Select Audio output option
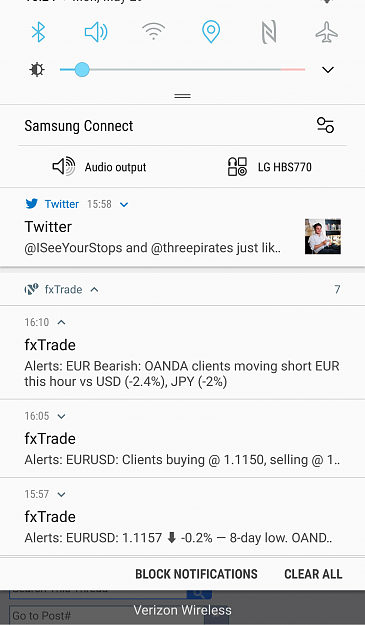Screen dimensions: 365x625 100,167
